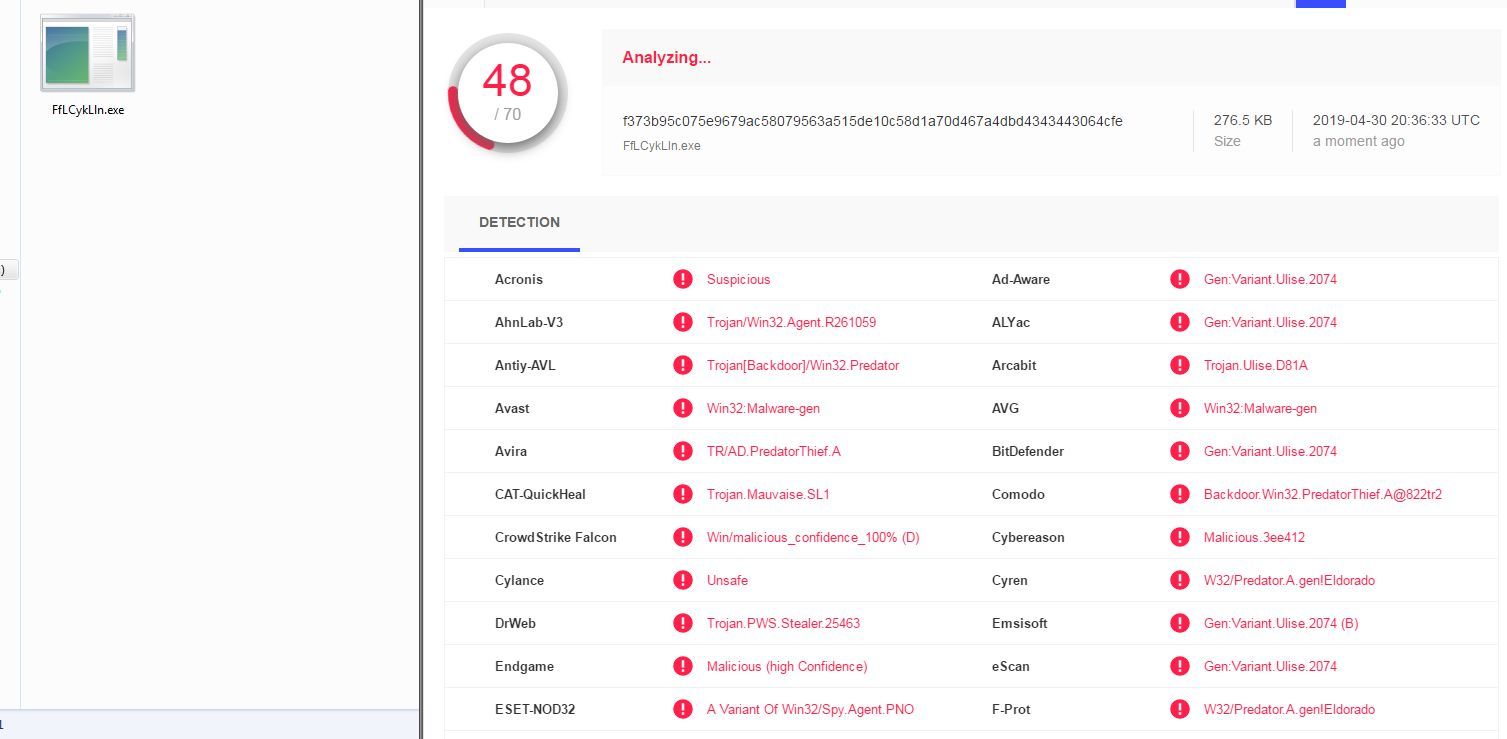Click the 'Suspicious' result for Acronis
1507x739 pixels.
click(738, 280)
